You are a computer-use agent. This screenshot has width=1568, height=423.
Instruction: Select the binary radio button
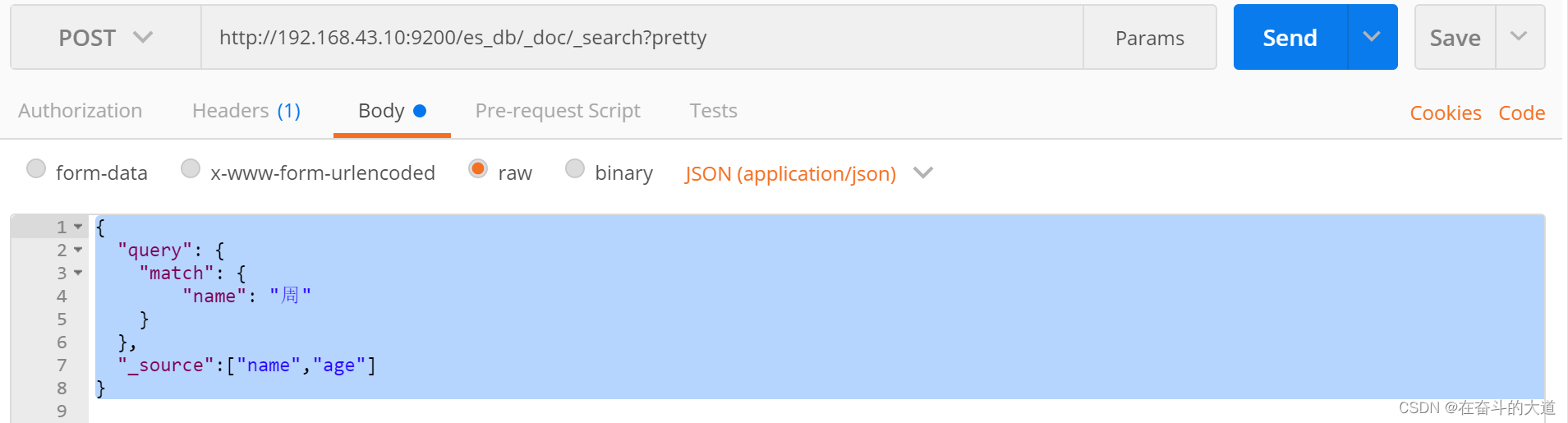[x=575, y=168]
